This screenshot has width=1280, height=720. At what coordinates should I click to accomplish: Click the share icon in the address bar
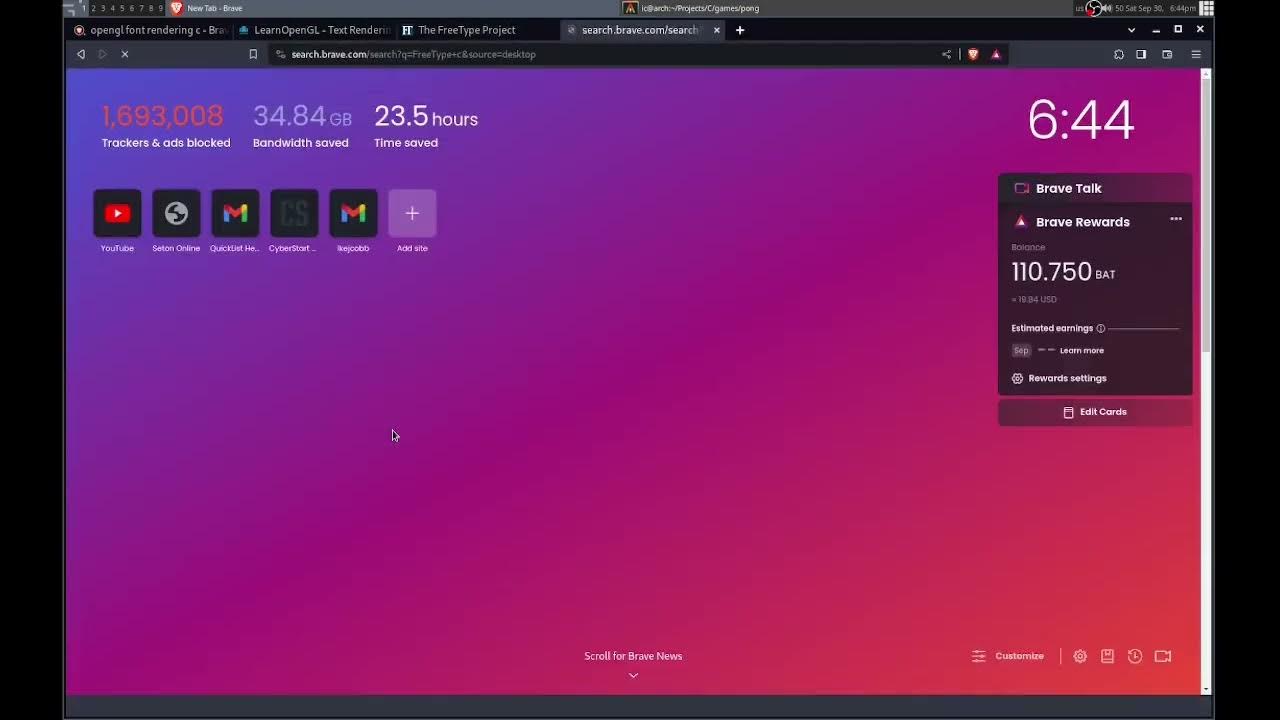point(946,54)
